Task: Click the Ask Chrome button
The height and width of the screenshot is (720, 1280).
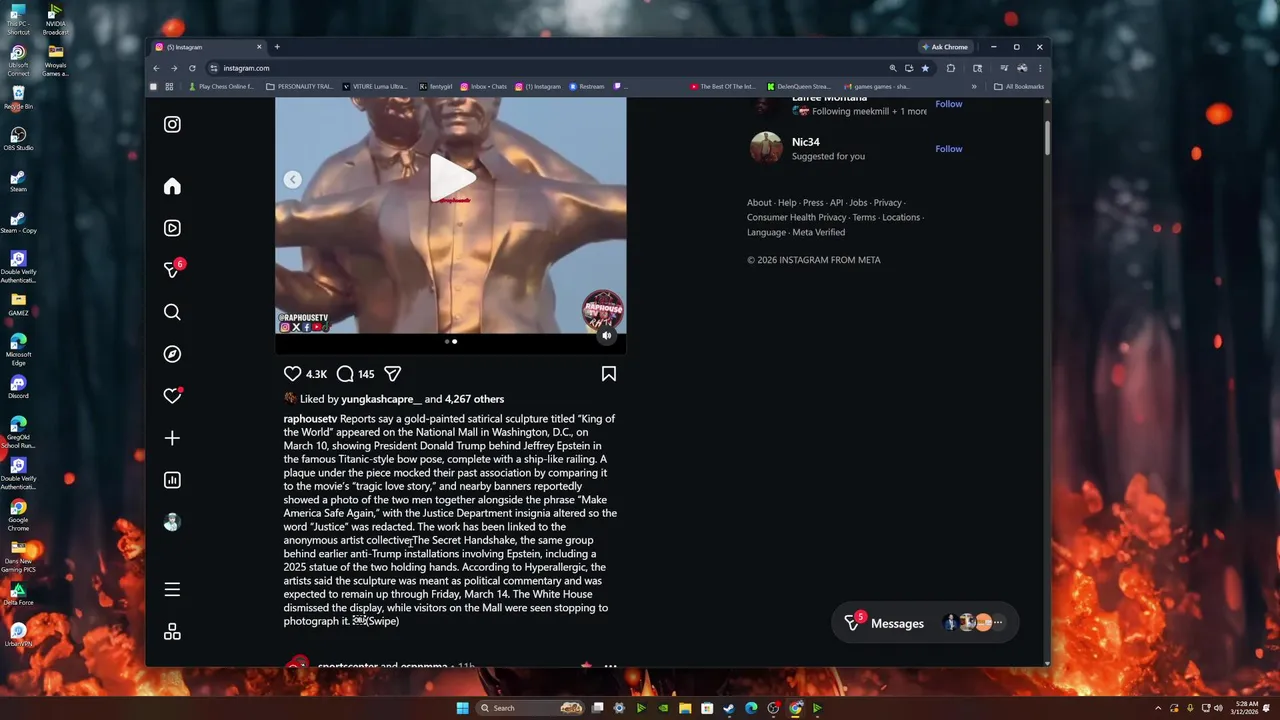Action: pyautogui.click(x=945, y=47)
